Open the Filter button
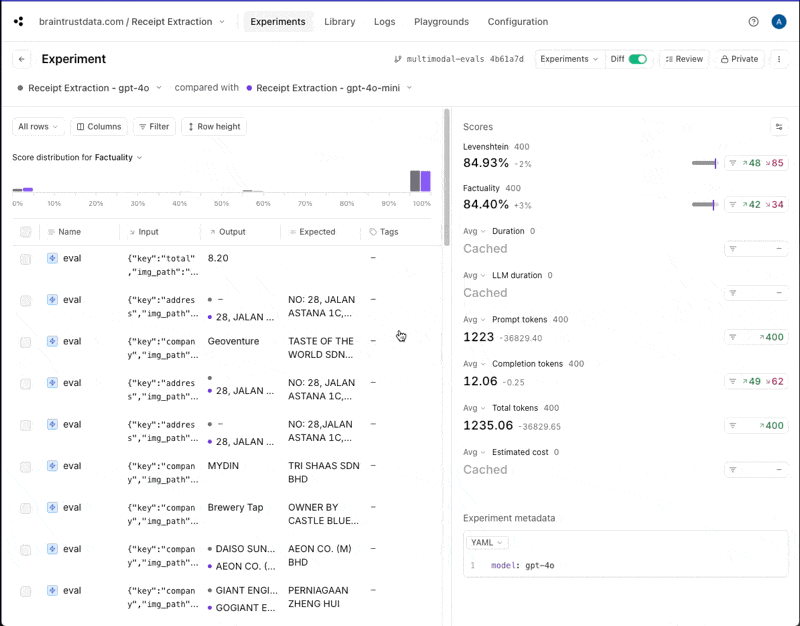800x626 pixels. point(154,127)
